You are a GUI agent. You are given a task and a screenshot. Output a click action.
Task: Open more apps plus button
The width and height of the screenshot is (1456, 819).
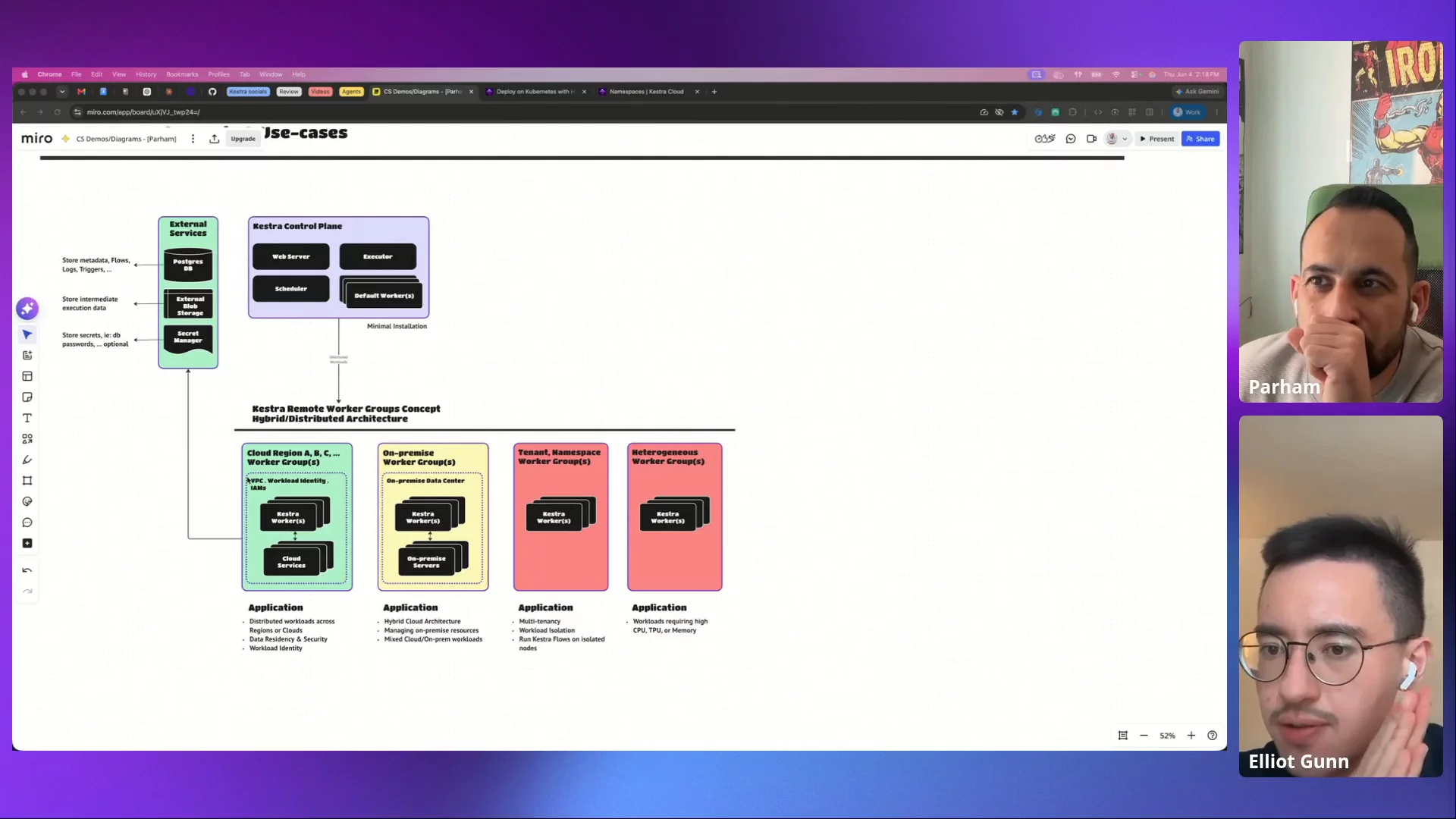pyautogui.click(x=27, y=543)
